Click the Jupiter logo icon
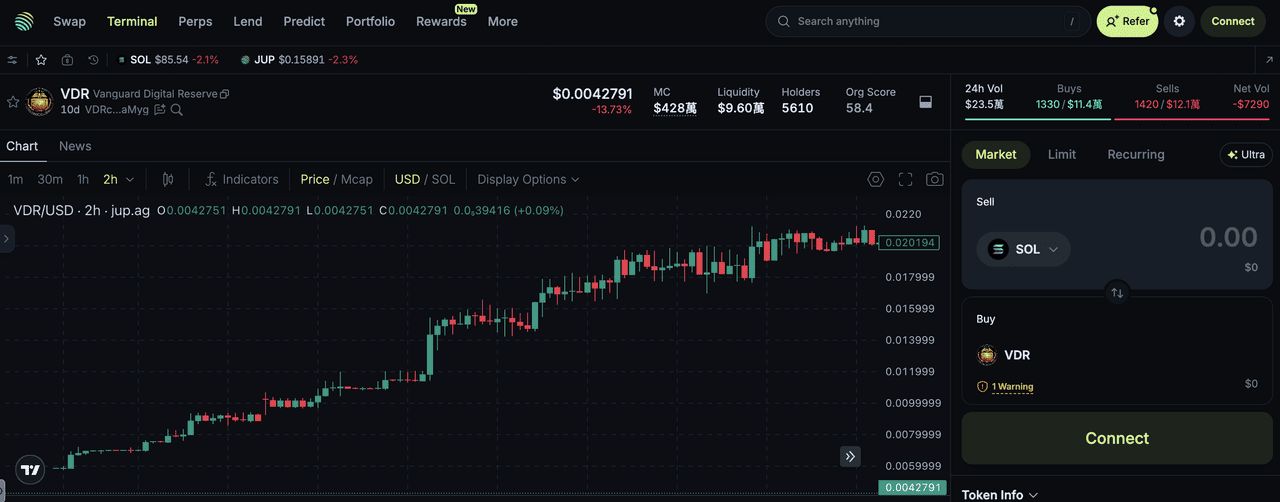Image resolution: width=1280 pixels, height=502 pixels. tap(24, 21)
